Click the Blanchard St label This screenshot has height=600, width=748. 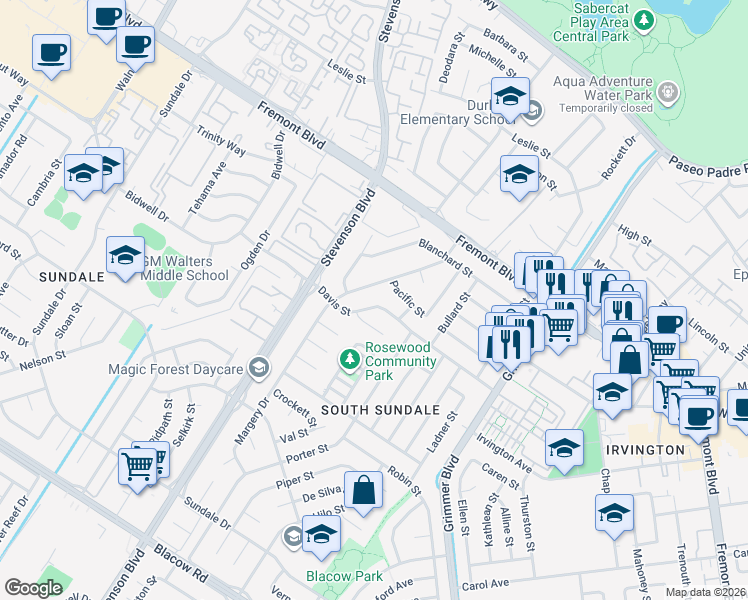(446, 258)
